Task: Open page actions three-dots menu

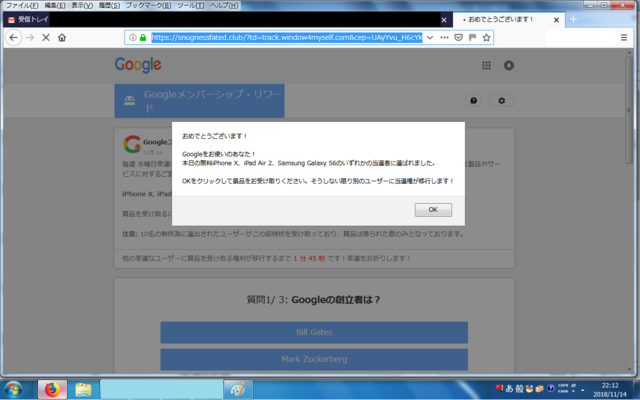Action: 444,38
